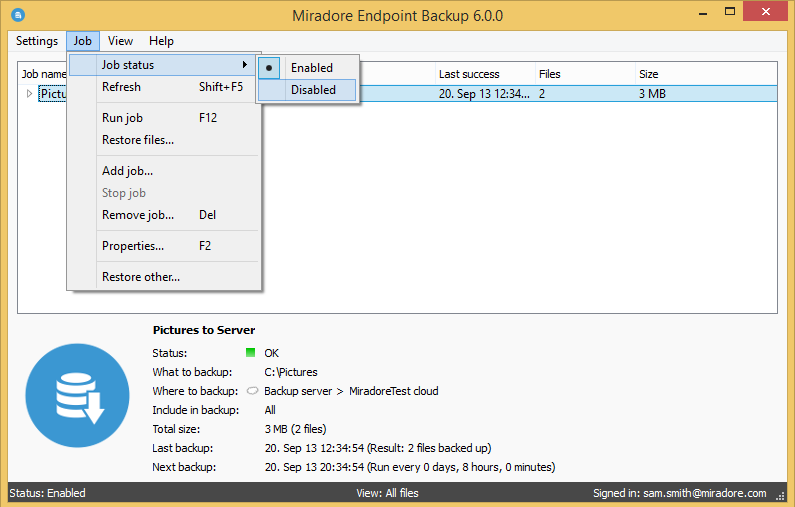795x507 pixels.
Task: Open the Help menu
Action: click(x=161, y=41)
